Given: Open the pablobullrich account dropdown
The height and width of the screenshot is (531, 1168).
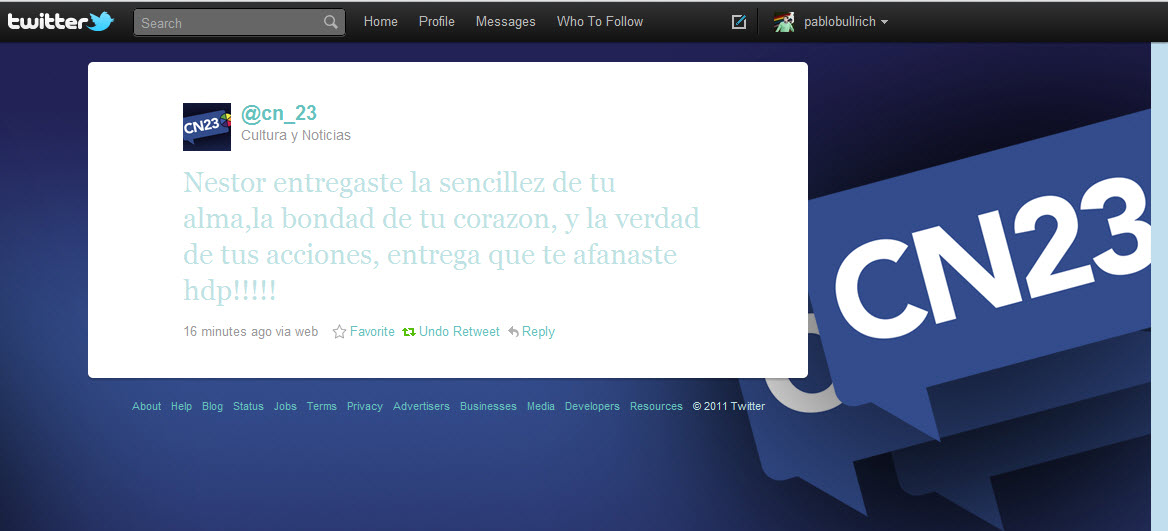Looking at the screenshot, I should (845, 22).
